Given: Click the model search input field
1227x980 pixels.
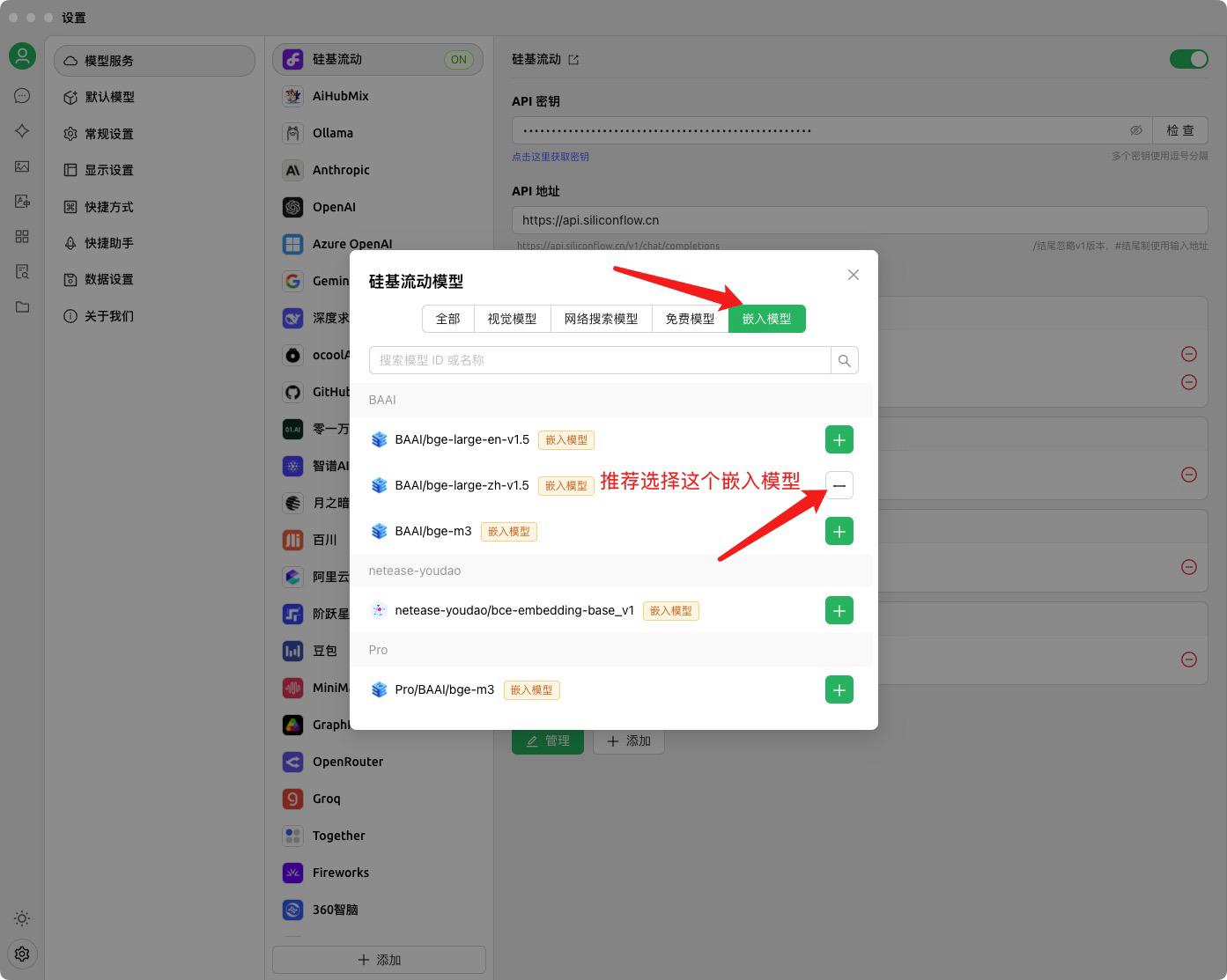Looking at the screenshot, I should click(x=600, y=360).
